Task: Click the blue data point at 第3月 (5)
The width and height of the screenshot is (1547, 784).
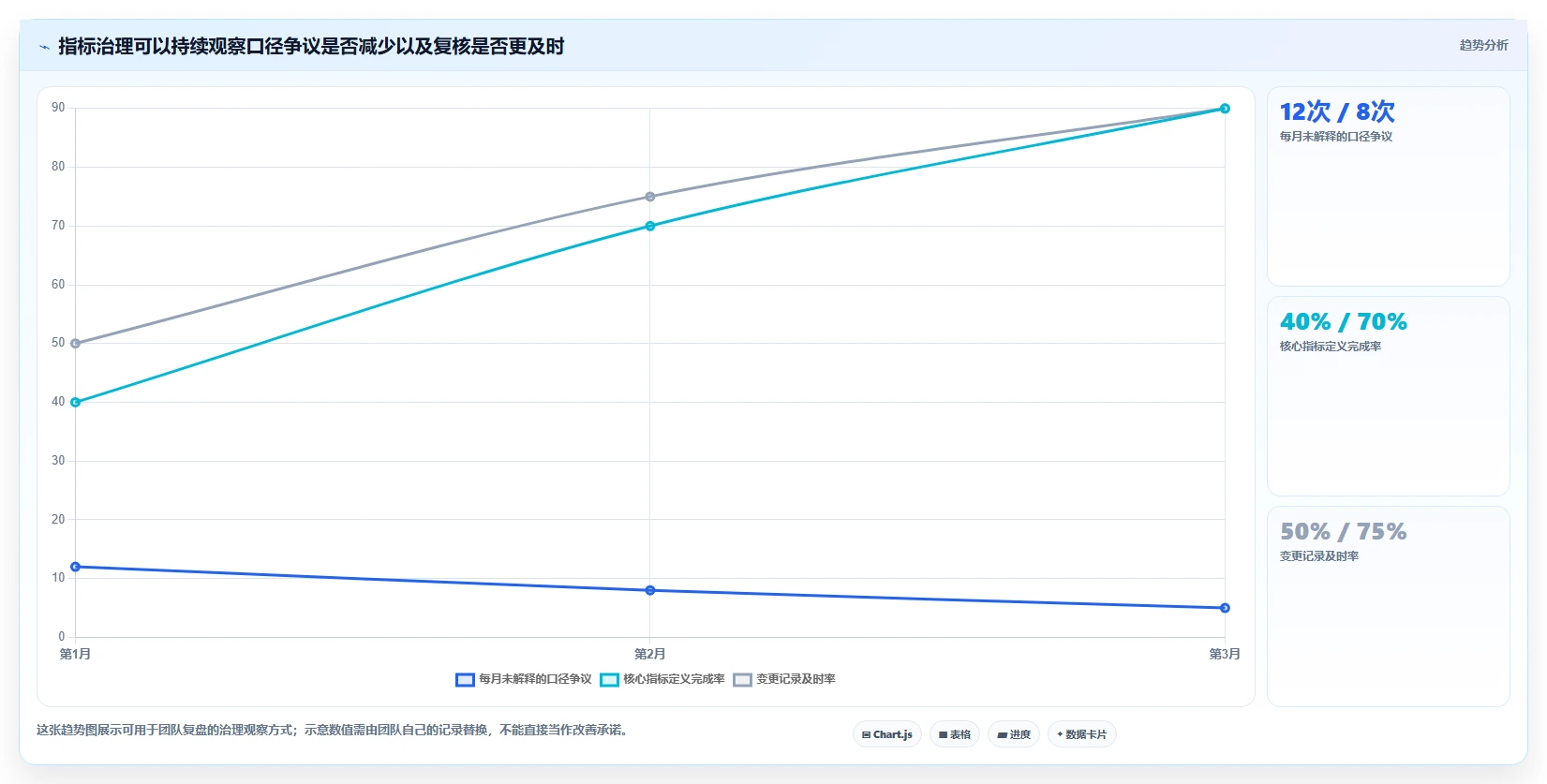Action: 1225,608
